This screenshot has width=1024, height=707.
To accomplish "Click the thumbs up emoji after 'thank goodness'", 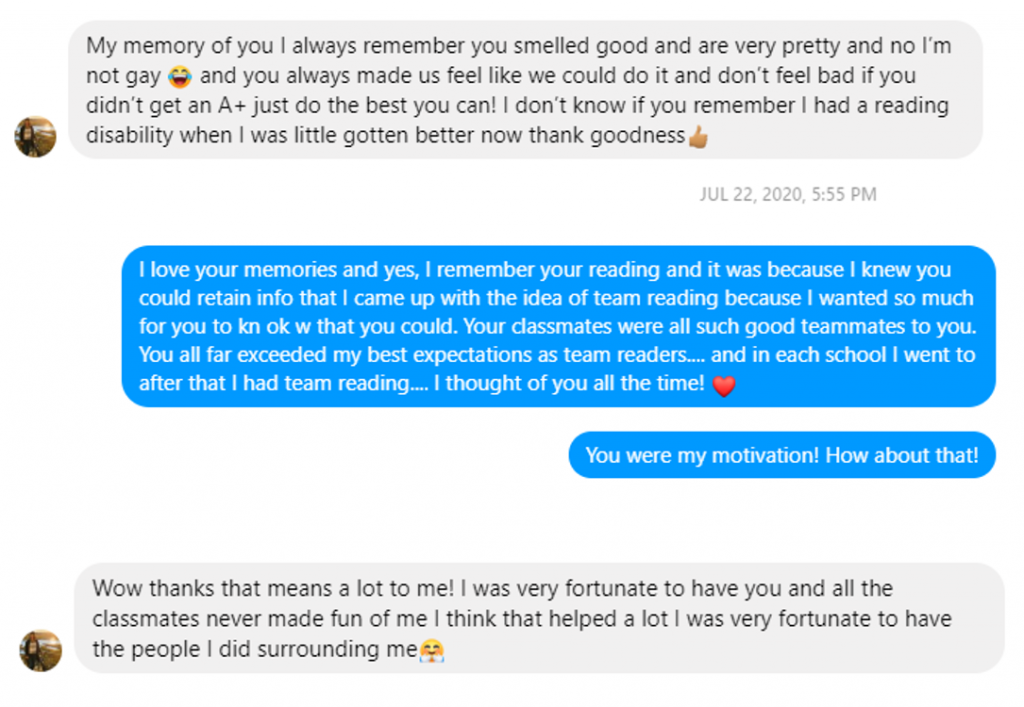I will coord(698,137).
